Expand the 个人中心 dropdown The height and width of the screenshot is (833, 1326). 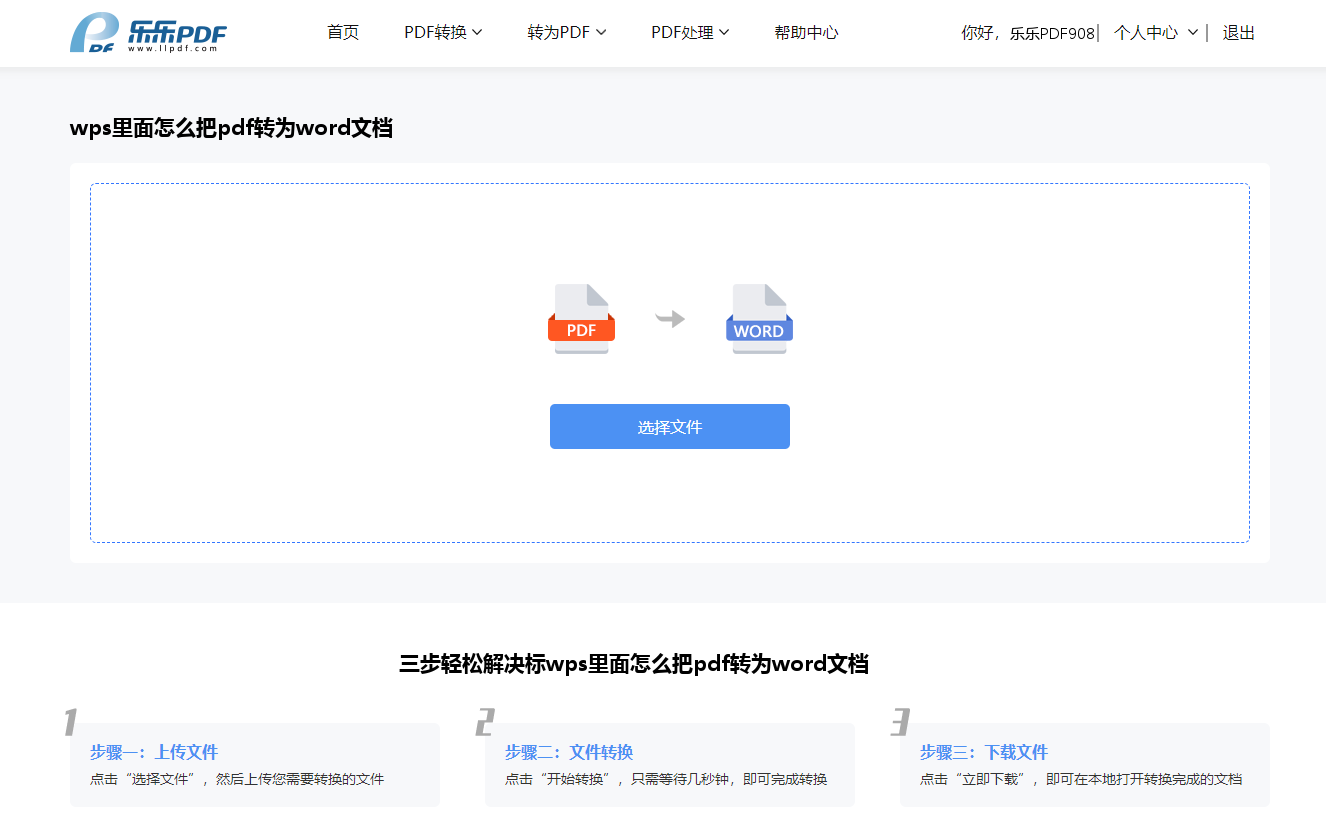1156,33
